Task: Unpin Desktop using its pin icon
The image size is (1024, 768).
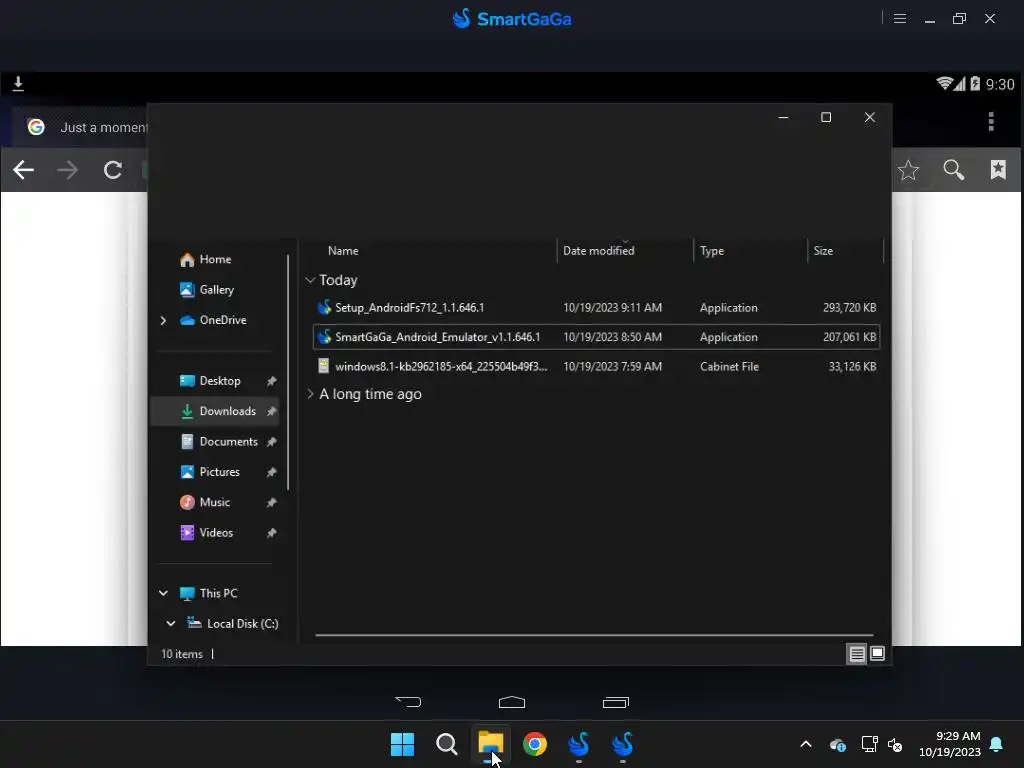Action: coord(272,381)
